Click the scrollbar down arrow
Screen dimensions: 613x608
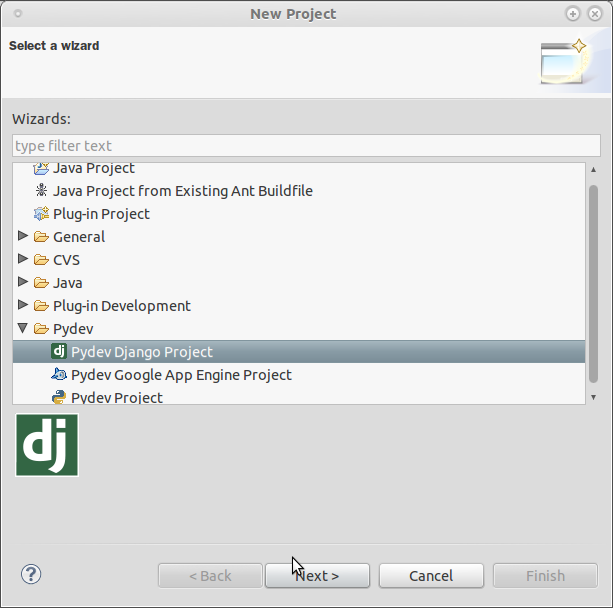pyautogui.click(x=593, y=397)
